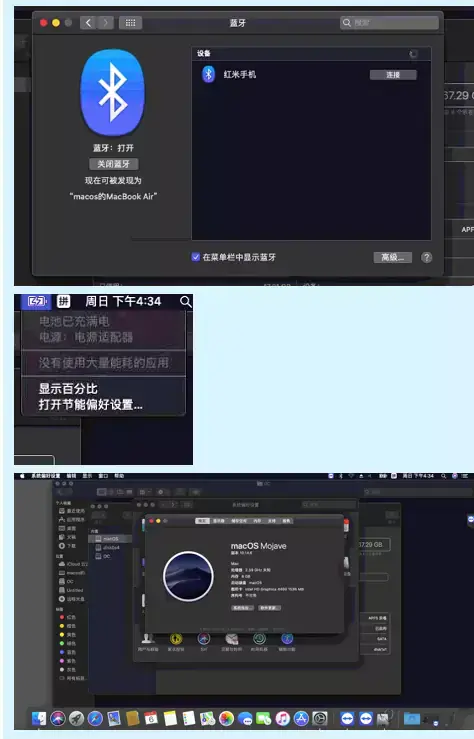
Task: Launch Siri from the Dock
Action: [x=58, y=718]
